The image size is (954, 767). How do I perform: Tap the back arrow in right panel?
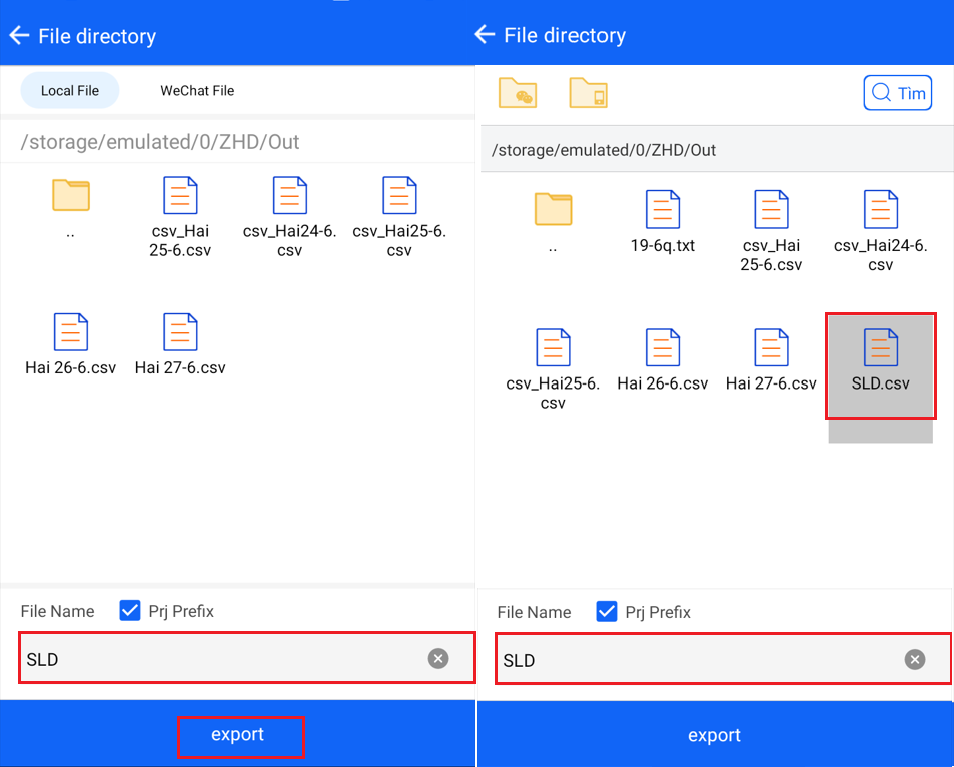click(485, 35)
